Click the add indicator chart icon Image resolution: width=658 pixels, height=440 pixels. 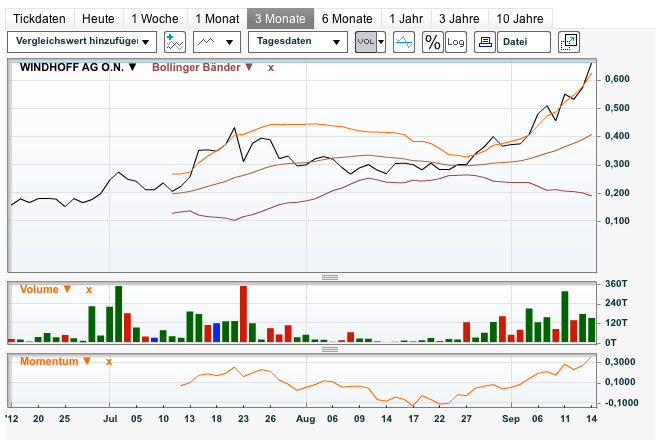[175, 42]
